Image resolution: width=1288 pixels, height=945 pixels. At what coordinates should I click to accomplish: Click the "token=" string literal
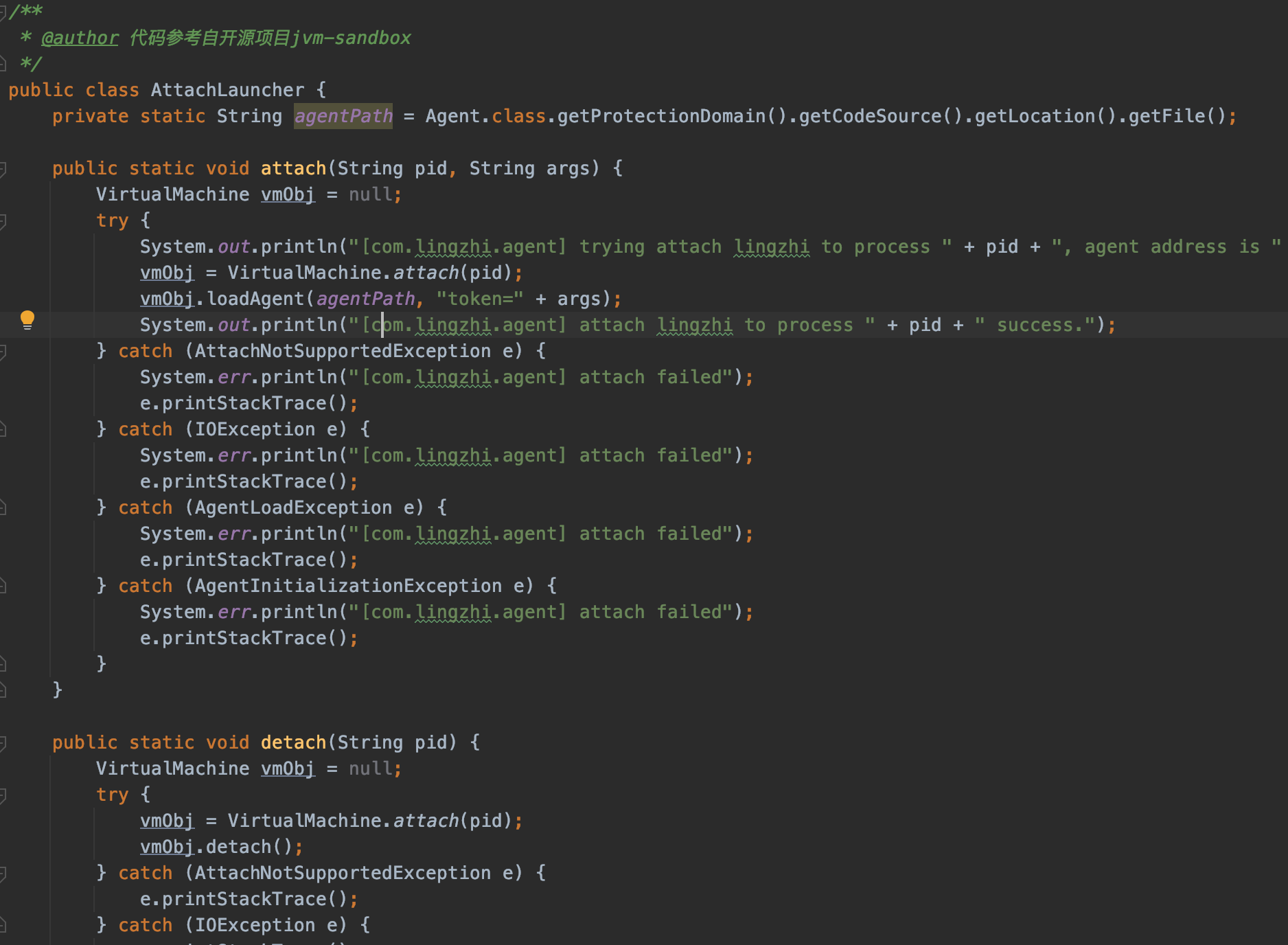click(479, 299)
